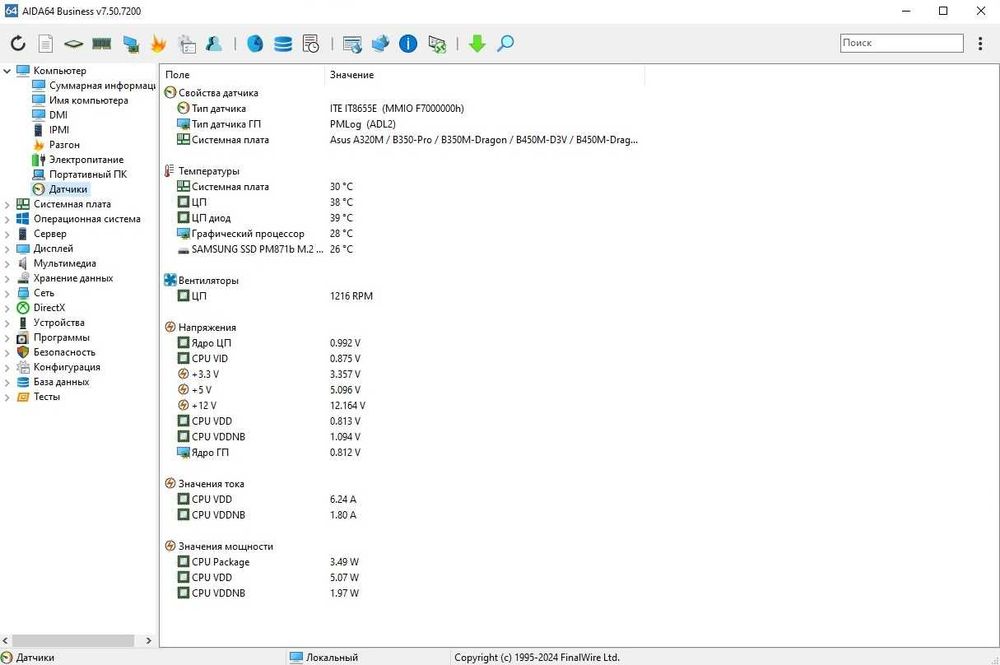The height and width of the screenshot is (665, 1000).
Task: Open the blue database stack icon
Action: point(283,43)
